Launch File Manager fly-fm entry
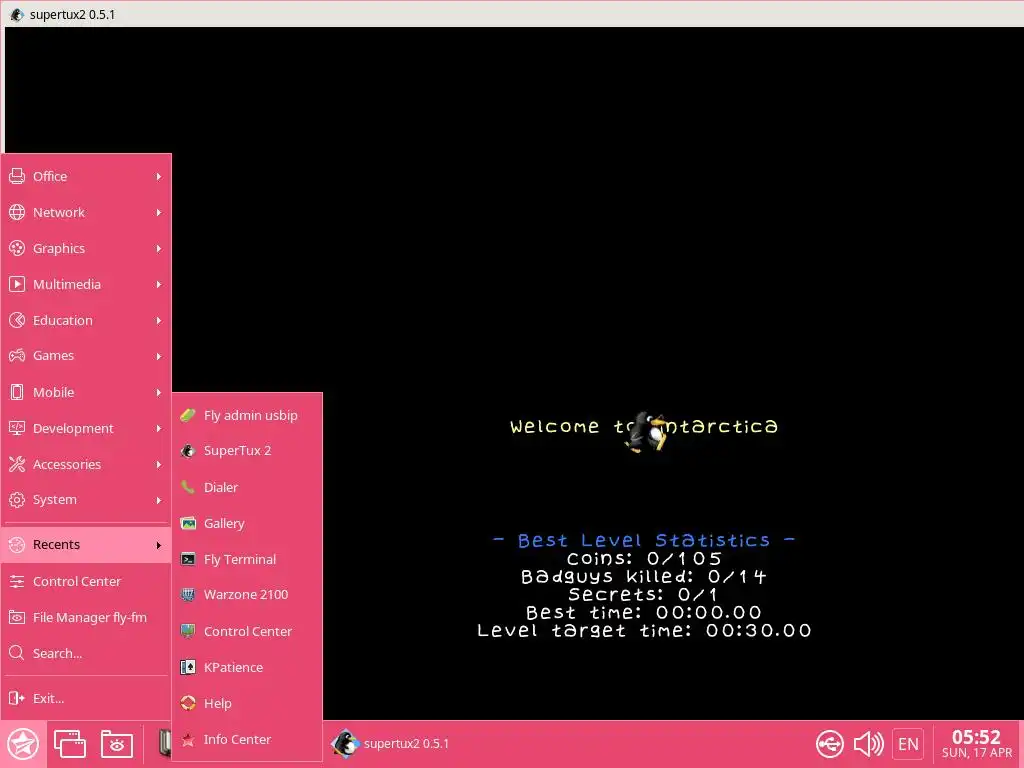This screenshot has height=768, width=1024. click(x=86, y=617)
